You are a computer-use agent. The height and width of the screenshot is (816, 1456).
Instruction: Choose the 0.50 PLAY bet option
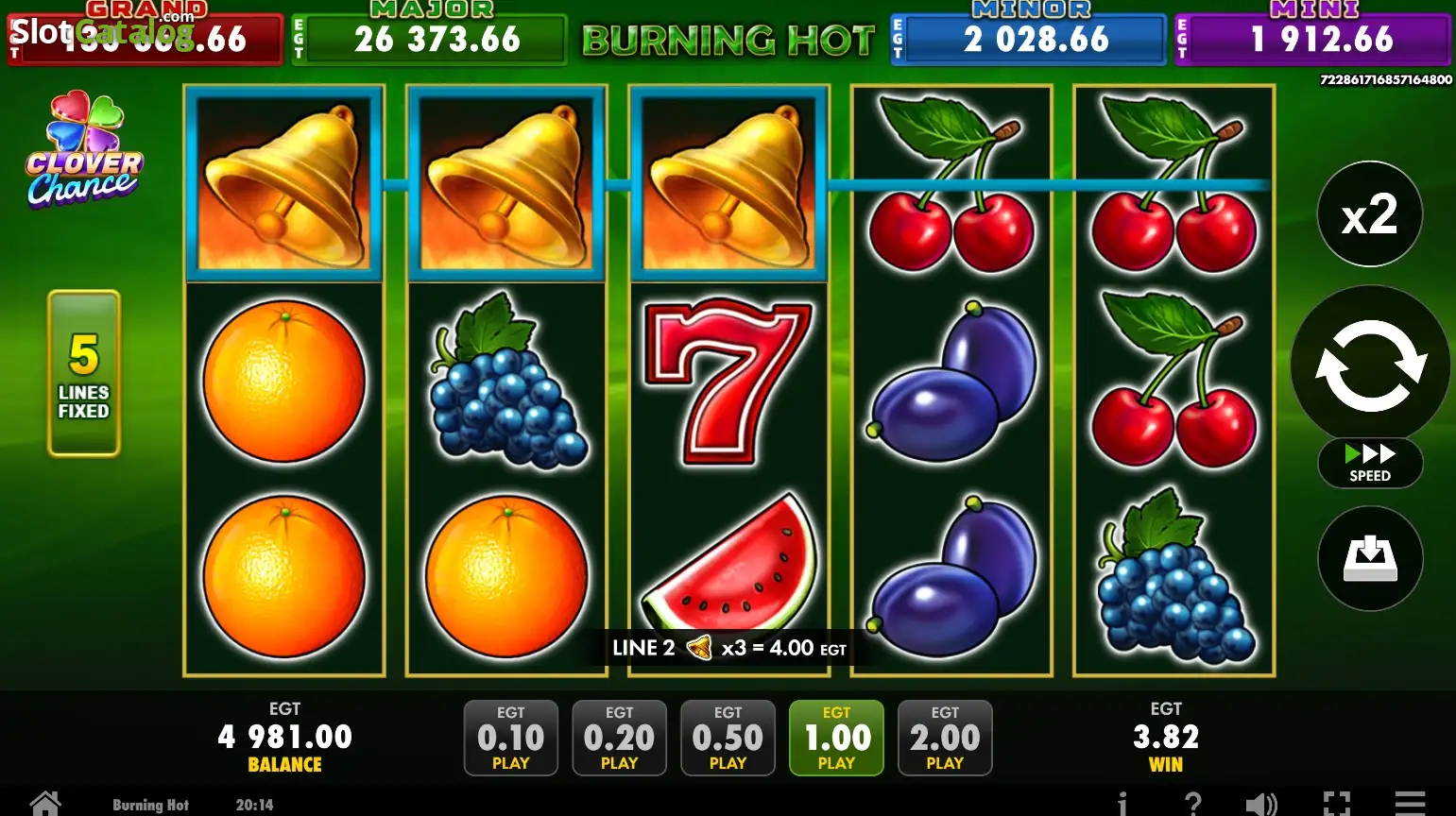(x=728, y=738)
